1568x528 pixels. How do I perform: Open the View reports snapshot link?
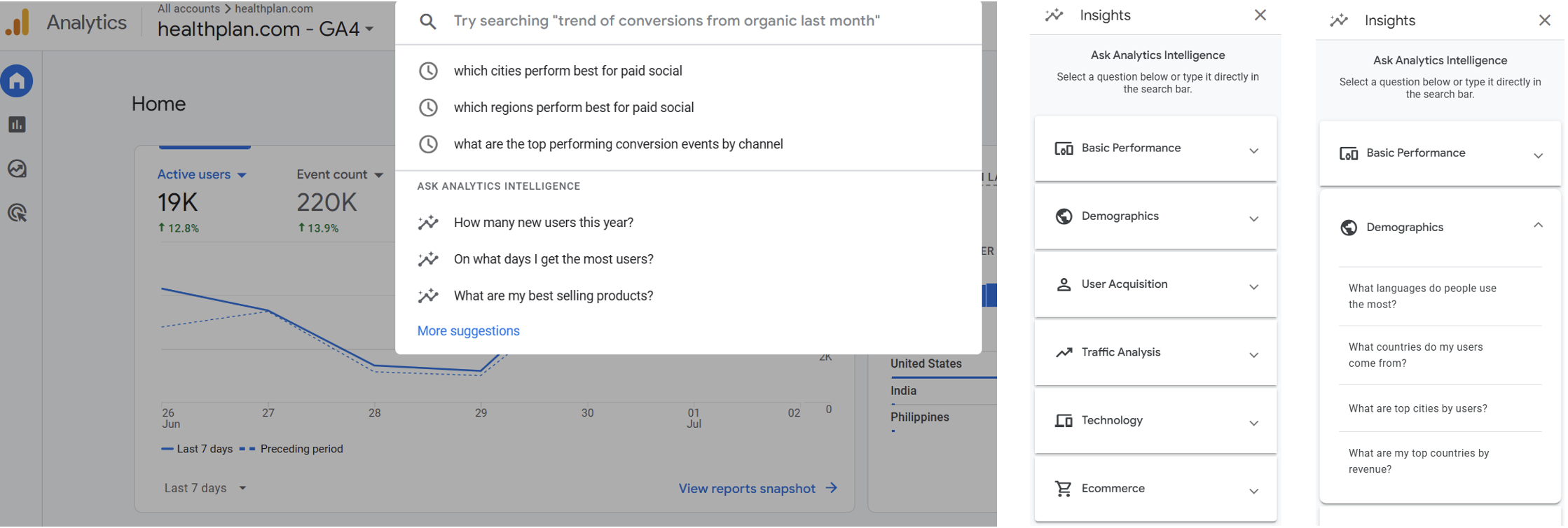pos(758,489)
